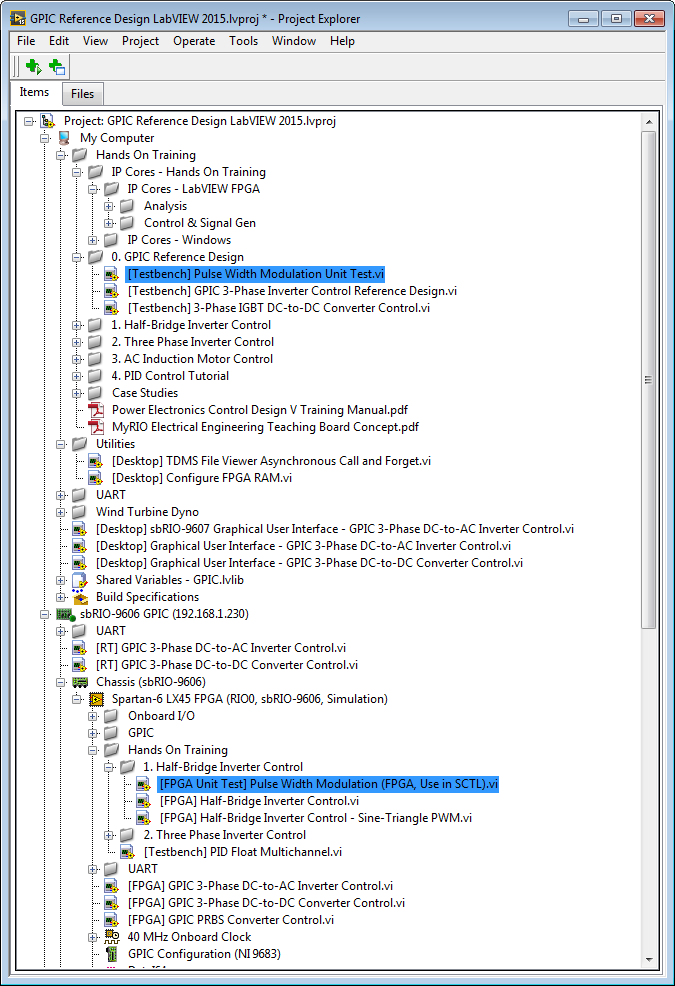The image size is (675, 986).
Task: Click the LabVIEW icon in title bar
Action: (x=18, y=18)
